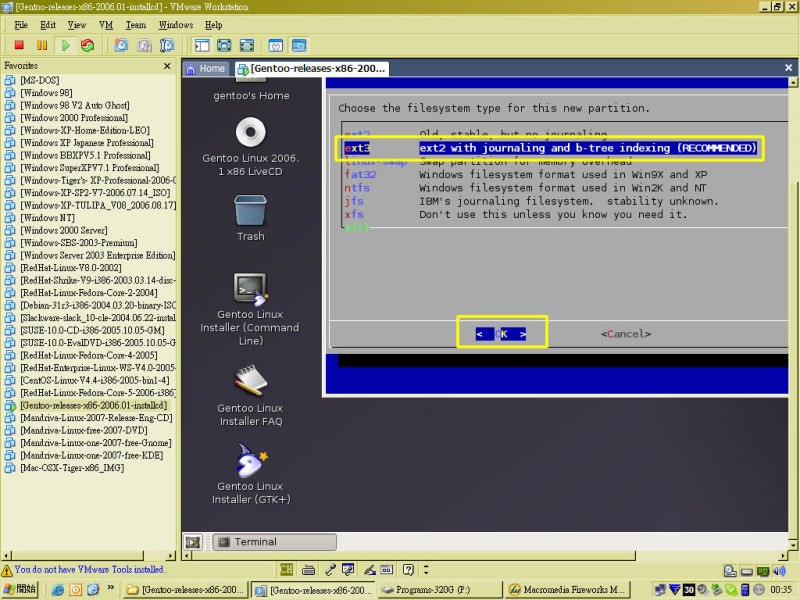Toggle the sidebar show/hide toolbar icon
This screenshot has height=600, width=800.
202,45
